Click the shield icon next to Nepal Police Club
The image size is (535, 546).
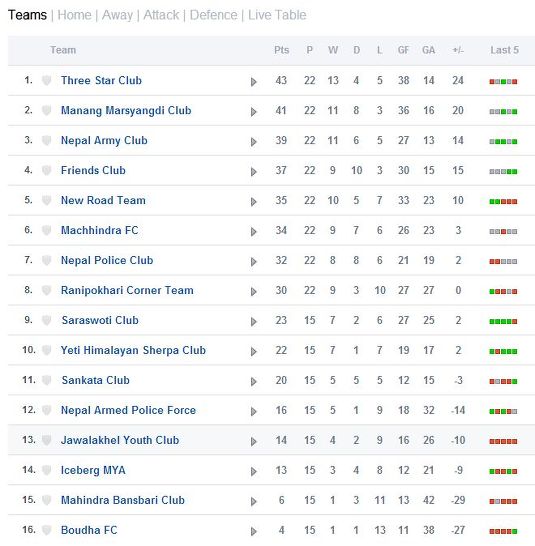[46, 260]
